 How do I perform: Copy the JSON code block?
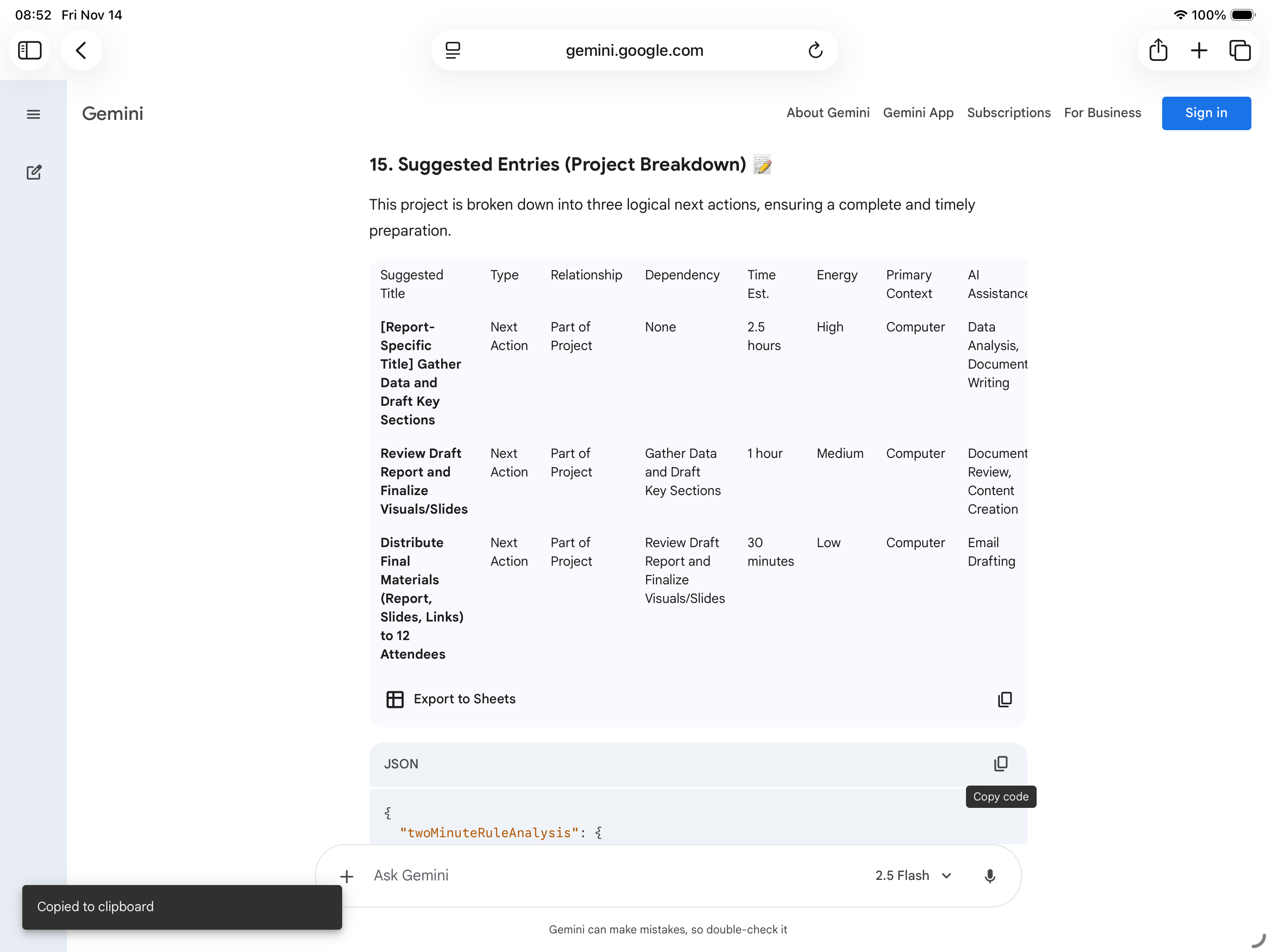point(1000,763)
